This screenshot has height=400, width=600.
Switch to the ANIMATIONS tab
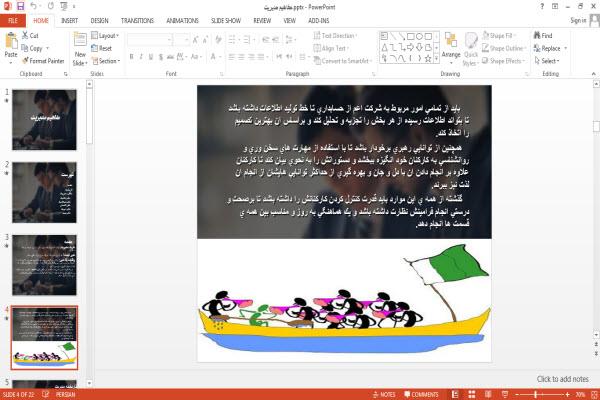tap(183, 20)
